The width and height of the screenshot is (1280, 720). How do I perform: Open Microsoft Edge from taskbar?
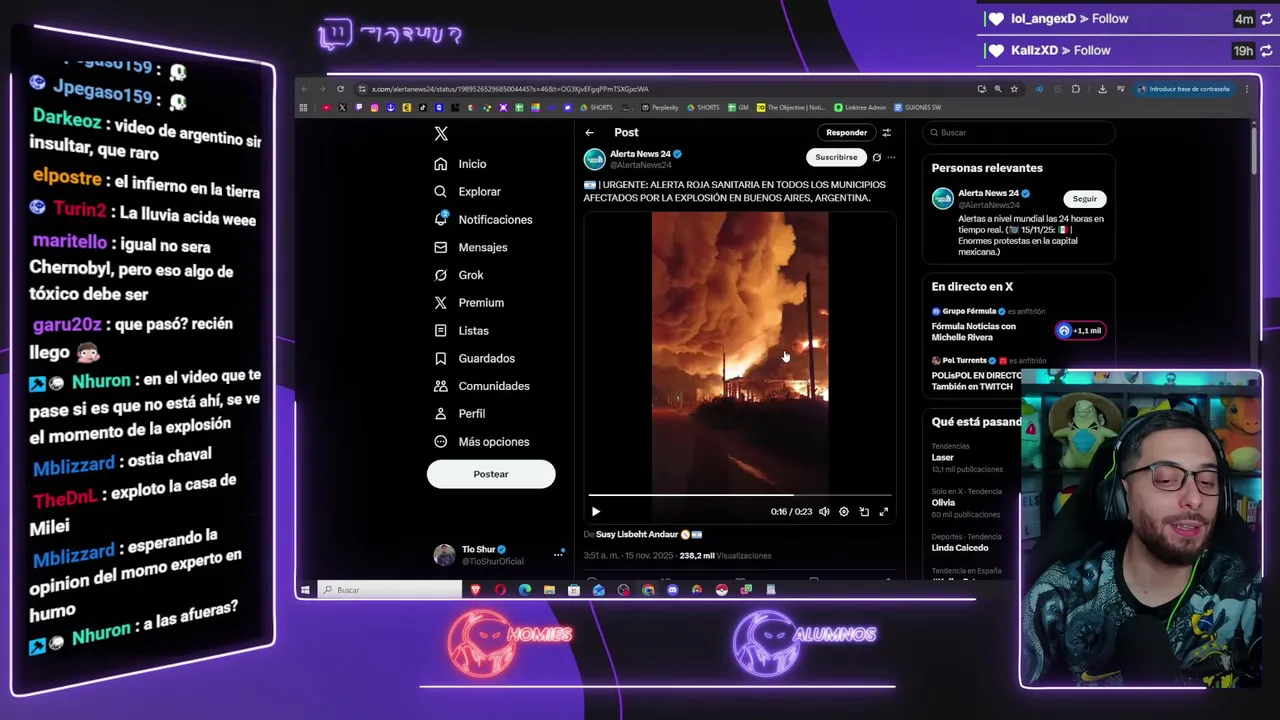(x=525, y=590)
